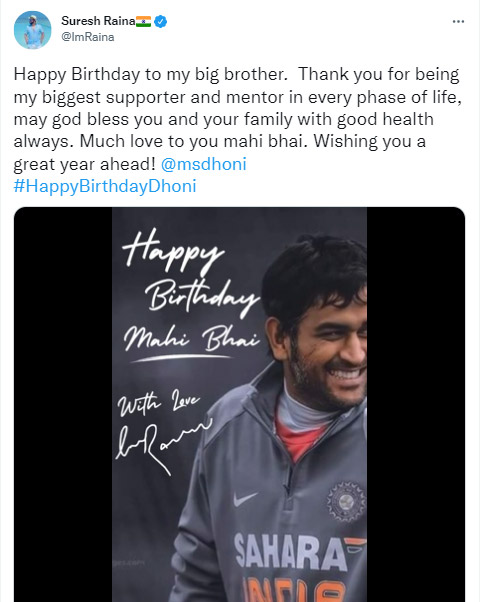Click the With Love text on image
The height and width of the screenshot is (602, 481).
(158, 403)
